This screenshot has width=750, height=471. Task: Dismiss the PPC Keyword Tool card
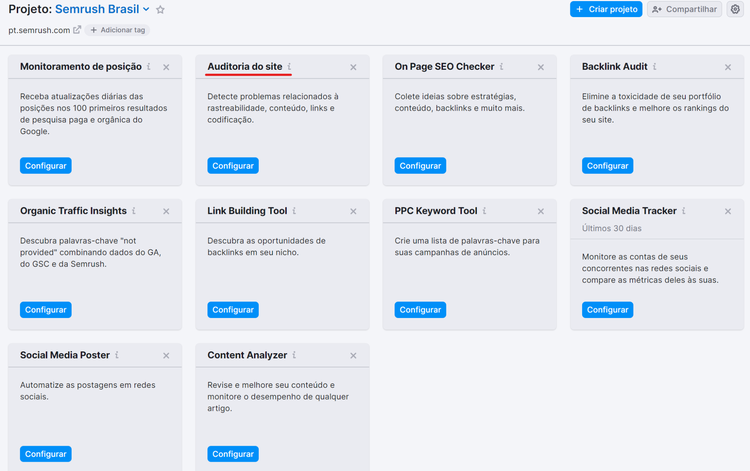coord(540,211)
